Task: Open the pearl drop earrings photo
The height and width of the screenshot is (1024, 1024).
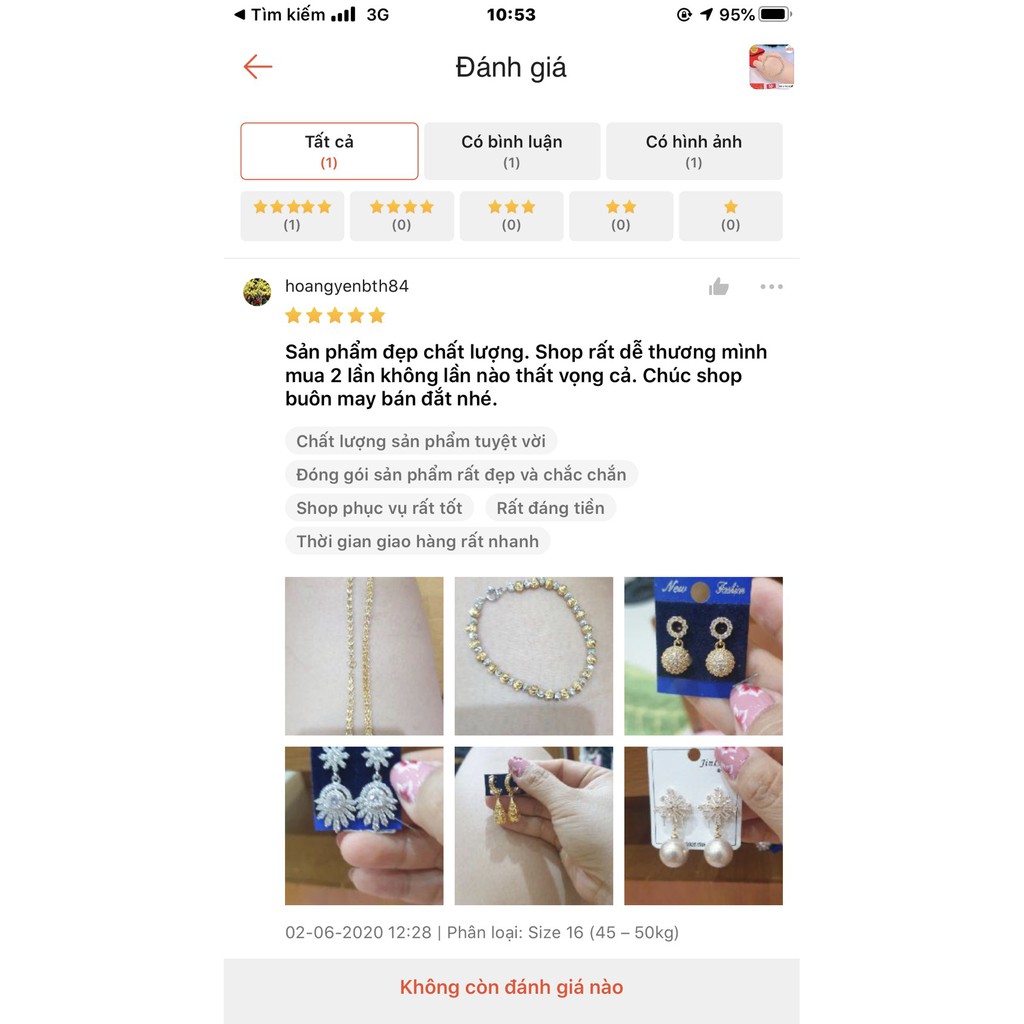Action: coord(703,825)
